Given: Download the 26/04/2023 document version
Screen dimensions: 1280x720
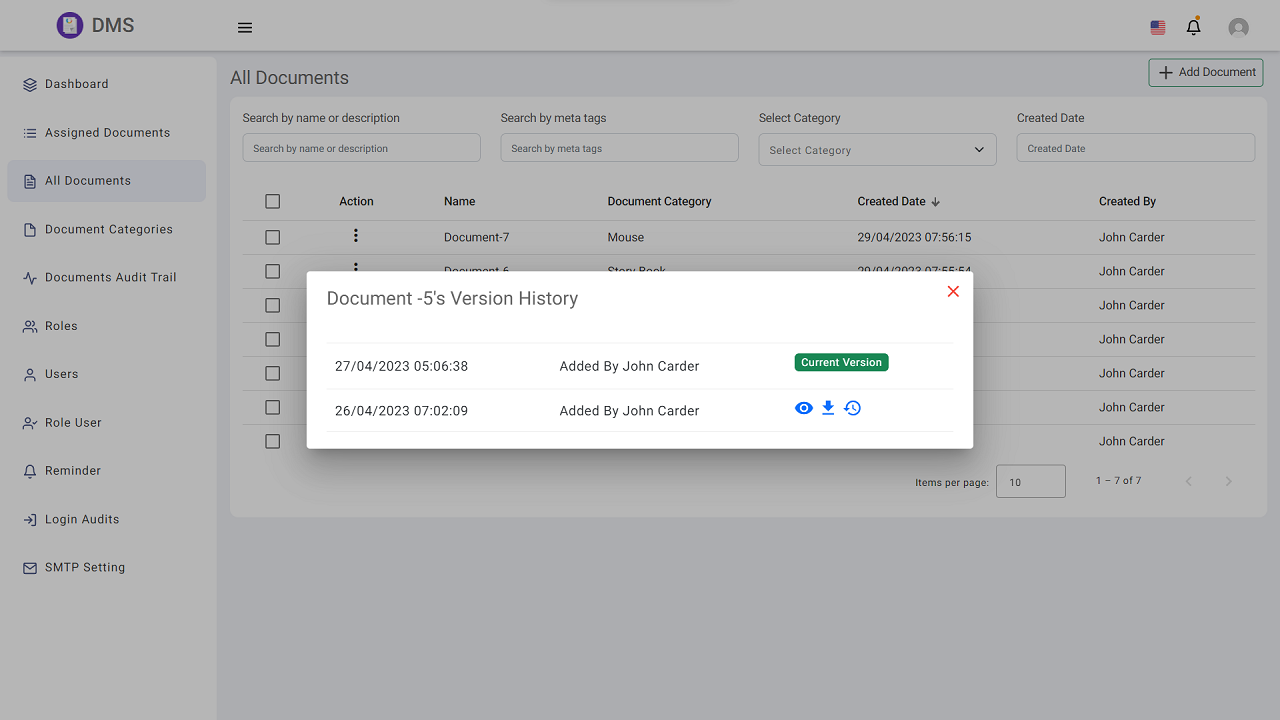Looking at the screenshot, I should [827, 408].
